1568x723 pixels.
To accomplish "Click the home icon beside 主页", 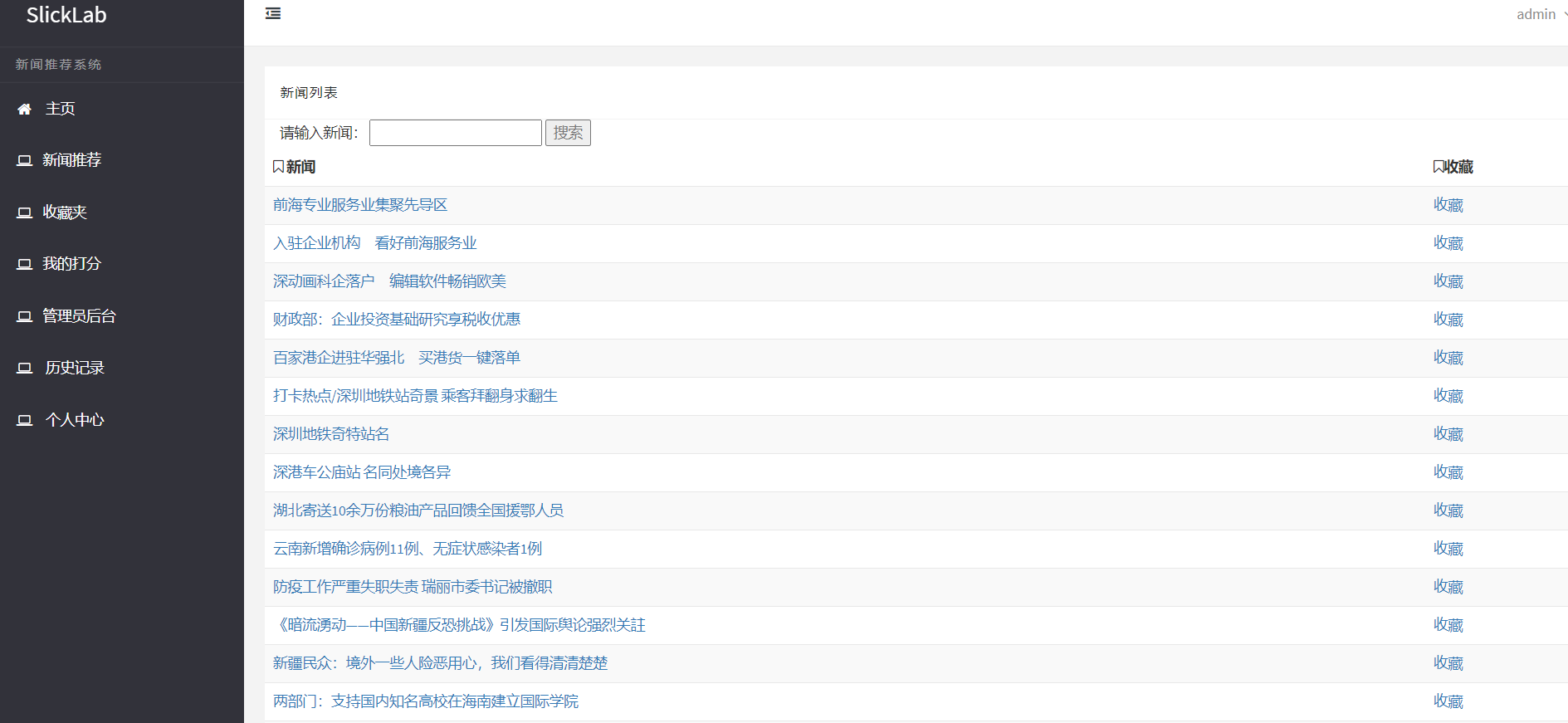I will pyautogui.click(x=24, y=109).
